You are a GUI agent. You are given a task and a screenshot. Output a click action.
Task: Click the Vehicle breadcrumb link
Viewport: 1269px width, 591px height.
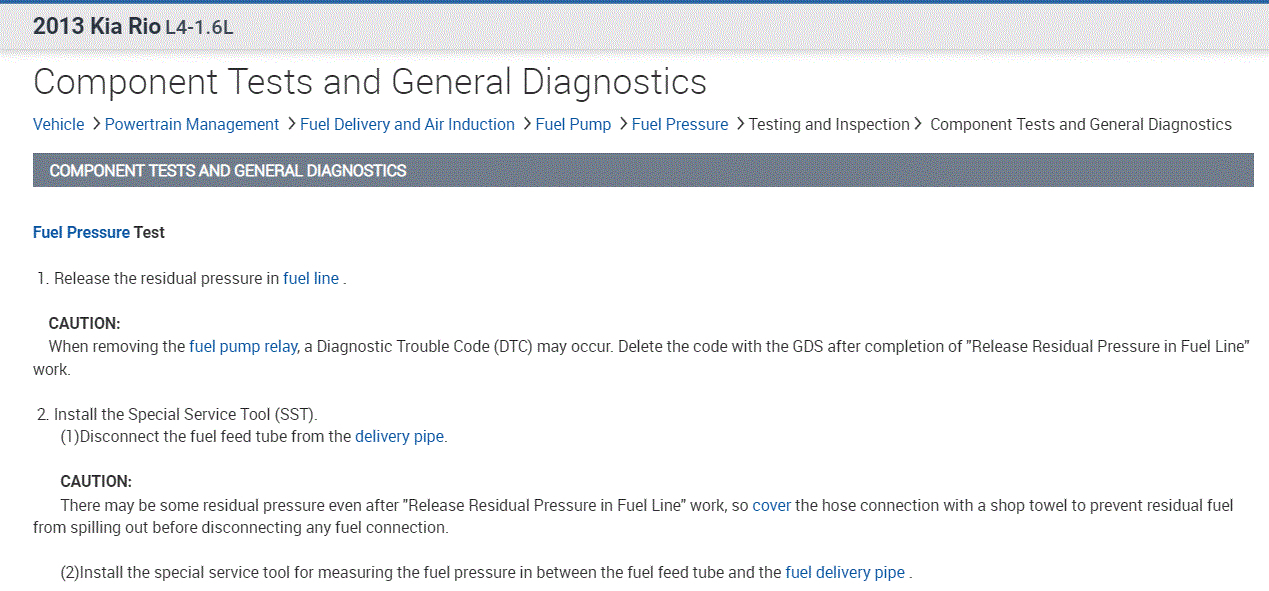click(58, 124)
